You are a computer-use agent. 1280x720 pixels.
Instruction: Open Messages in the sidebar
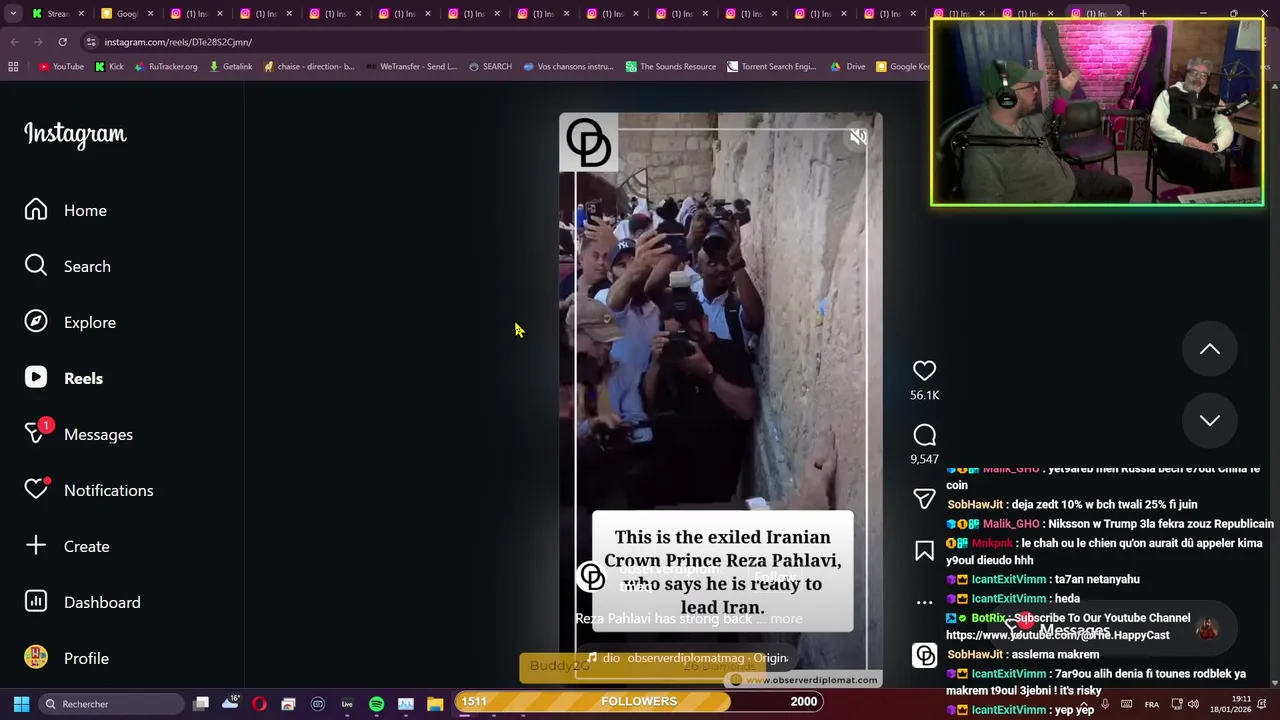pyautogui.click(x=98, y=434)
